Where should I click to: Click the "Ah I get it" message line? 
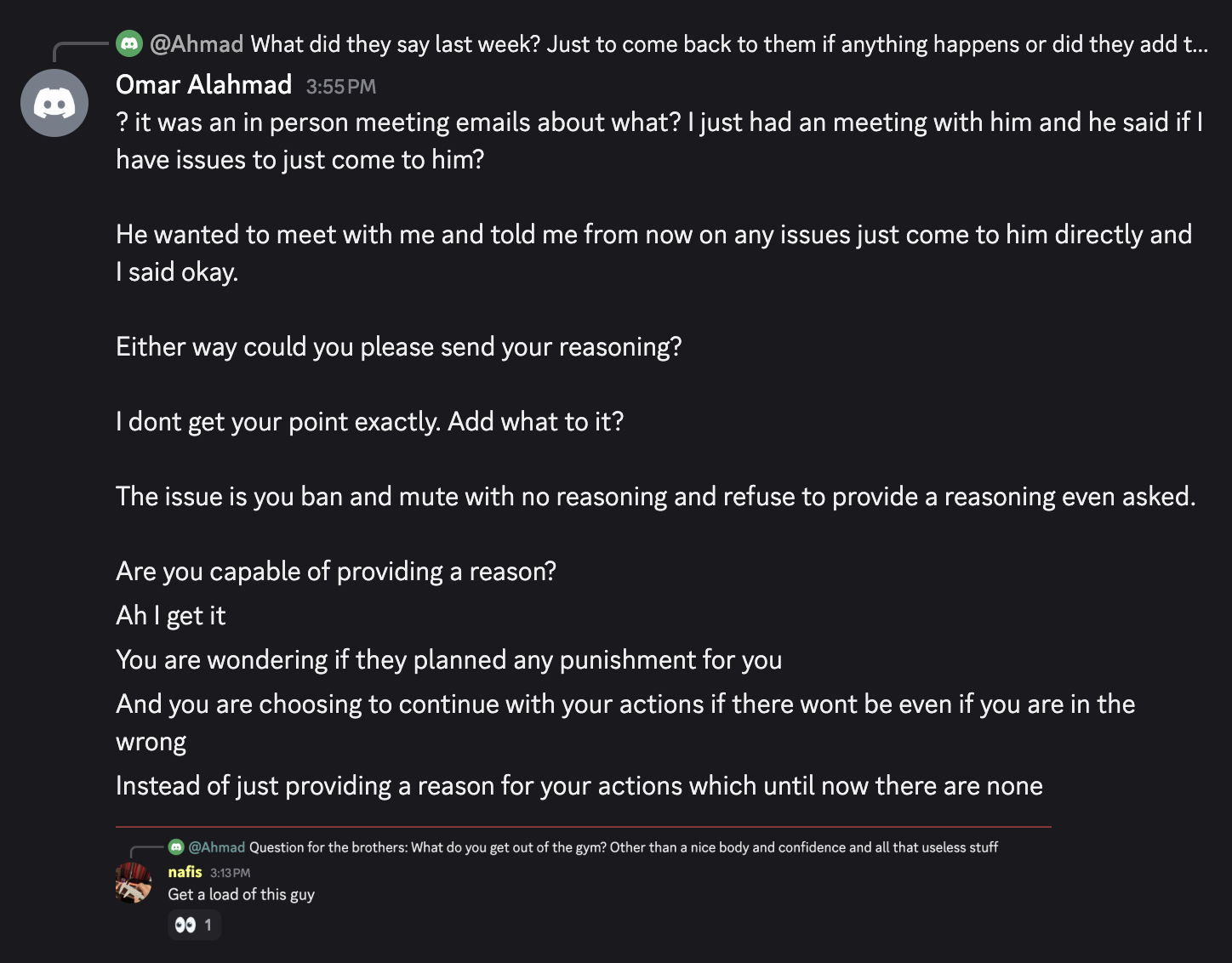[x=170, y=615]
